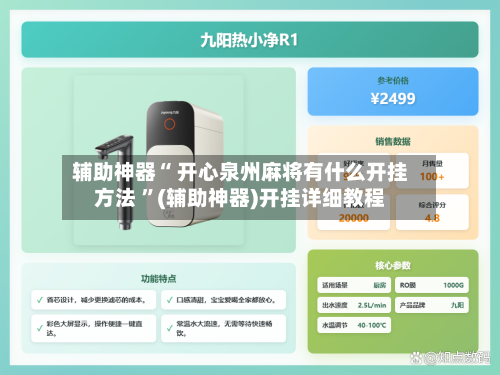Select the 40-100℃ temperature value

[372, 325]
